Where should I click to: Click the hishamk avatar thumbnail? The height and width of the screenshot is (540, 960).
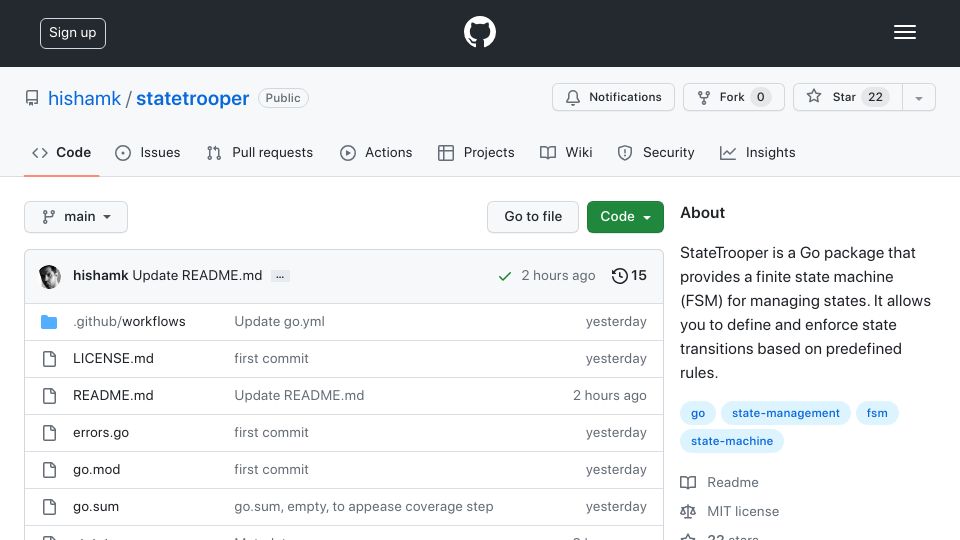[50, 276]
